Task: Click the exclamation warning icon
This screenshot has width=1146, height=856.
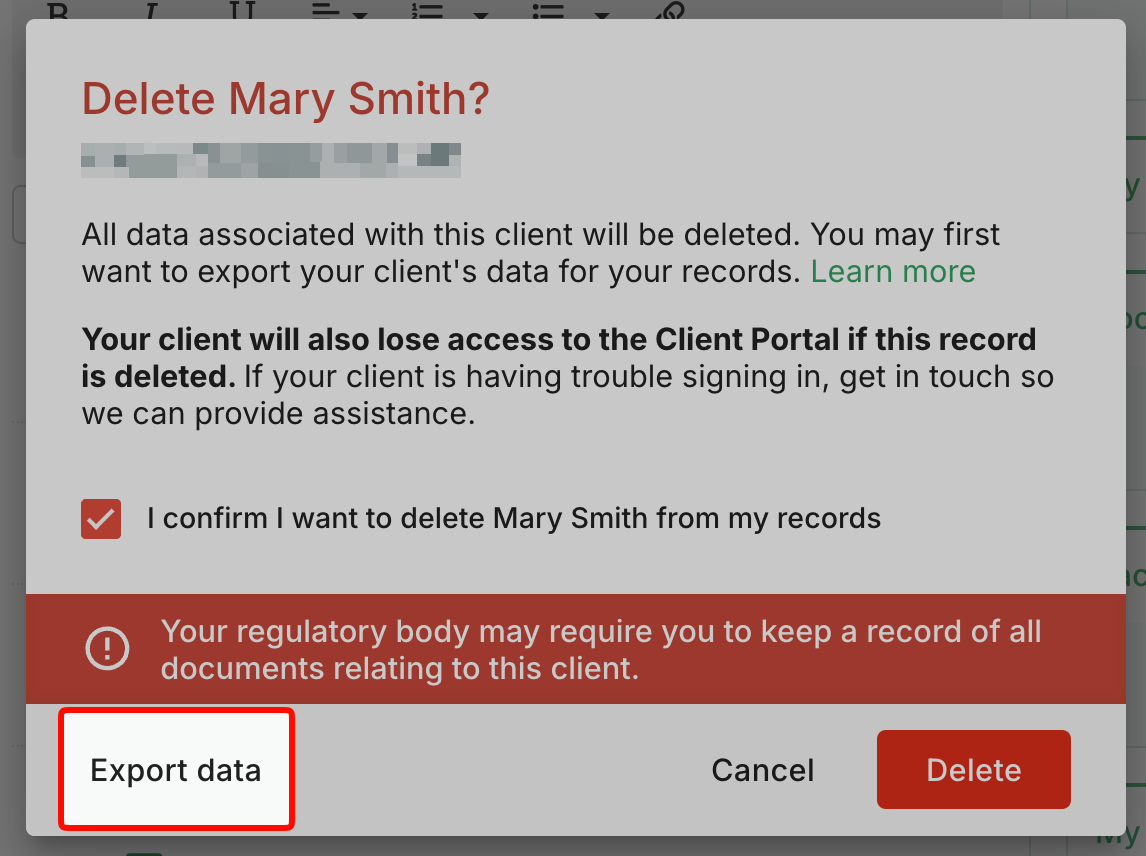Action: (107, 648)
